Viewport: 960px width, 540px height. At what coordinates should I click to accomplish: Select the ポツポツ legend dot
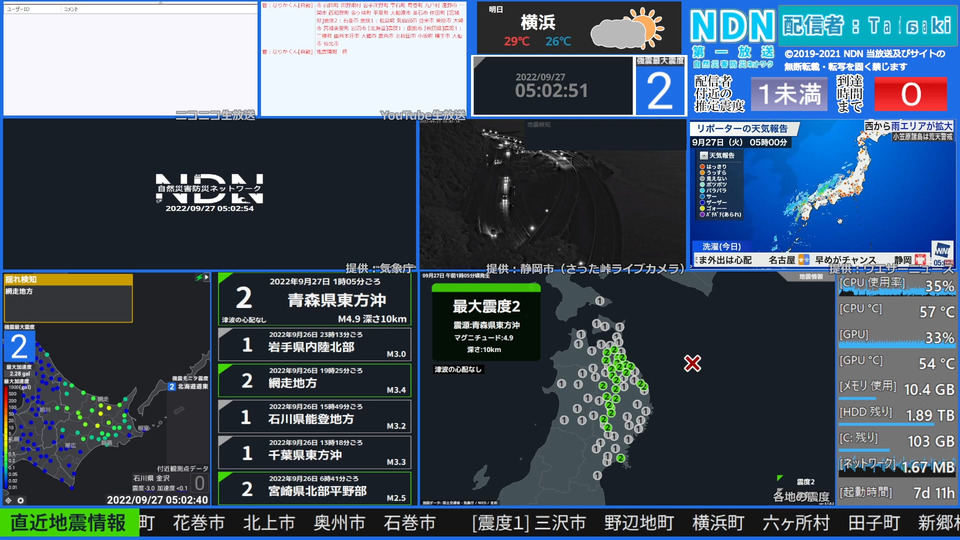click(702, 184)
